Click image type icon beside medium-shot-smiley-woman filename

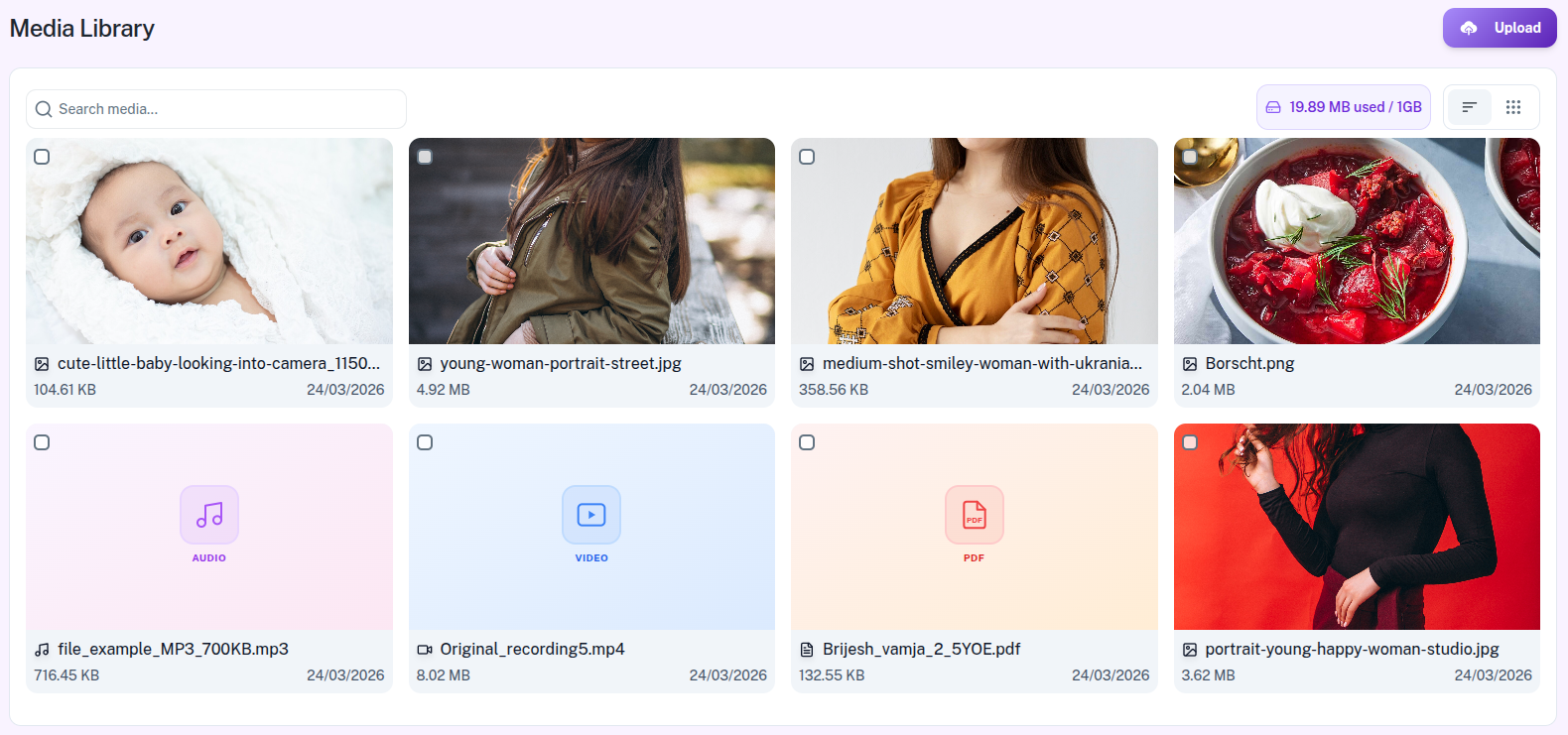click(x=807, y=364)
